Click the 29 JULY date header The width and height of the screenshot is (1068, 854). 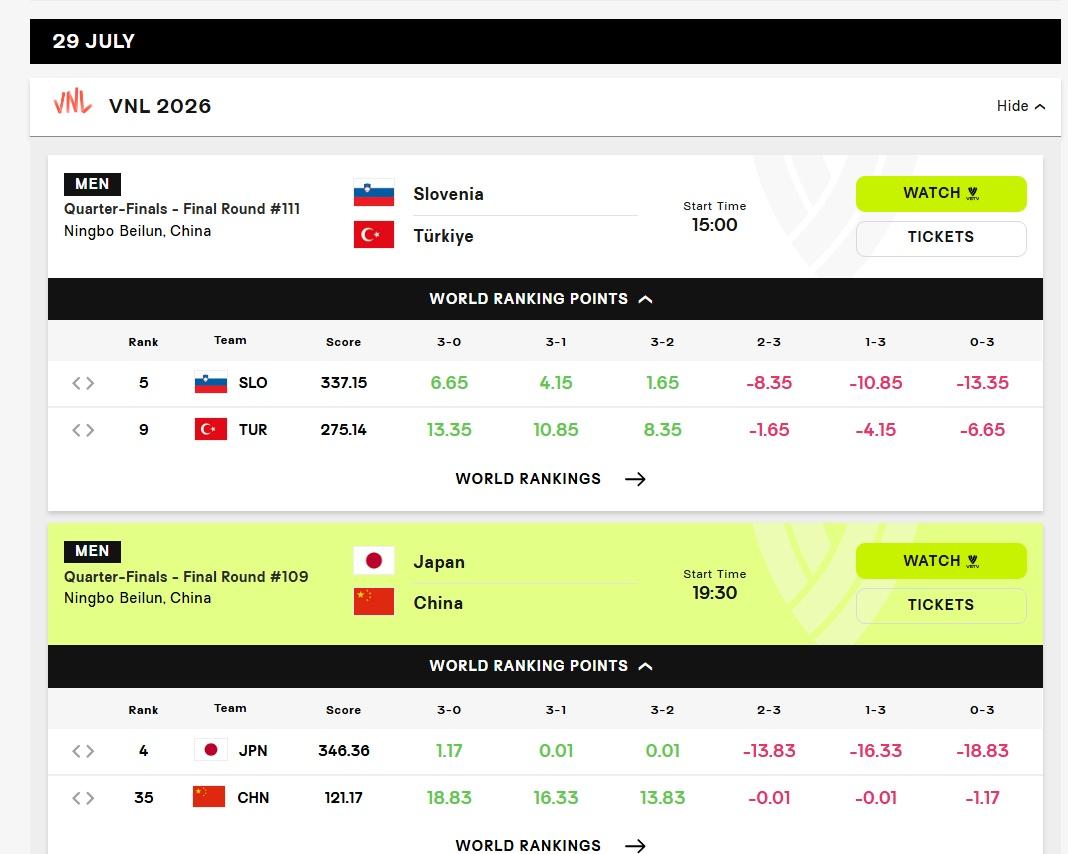click(93, 42)
